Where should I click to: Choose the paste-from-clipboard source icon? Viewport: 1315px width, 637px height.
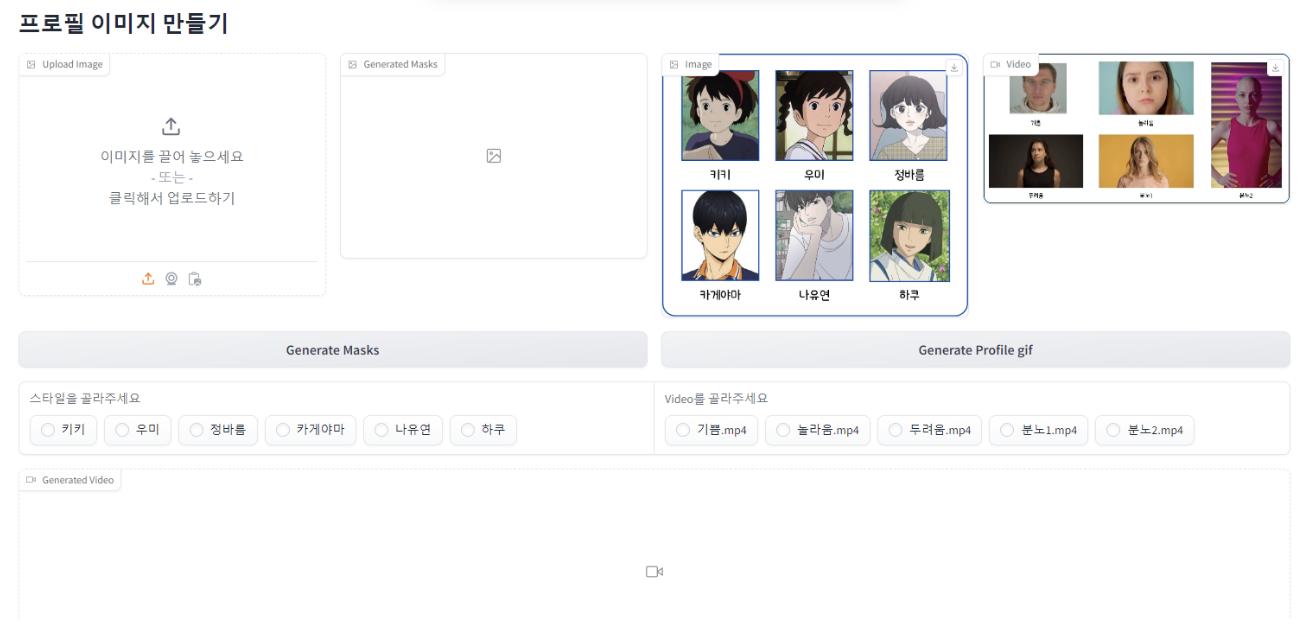point(195,279)
